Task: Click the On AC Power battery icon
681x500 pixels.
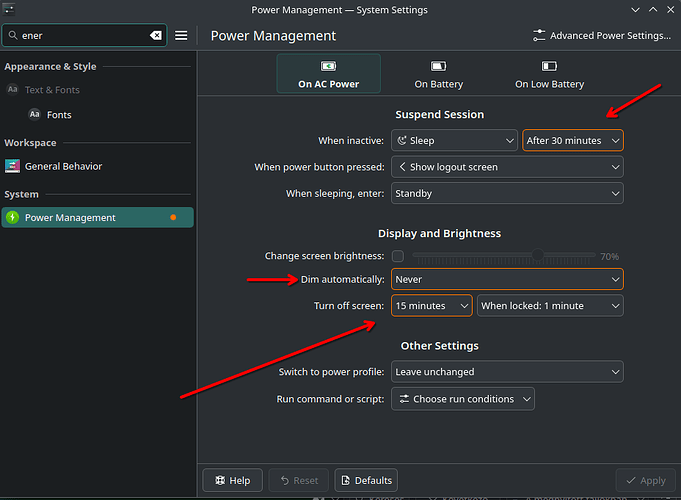Action: (x=328, y=66)
